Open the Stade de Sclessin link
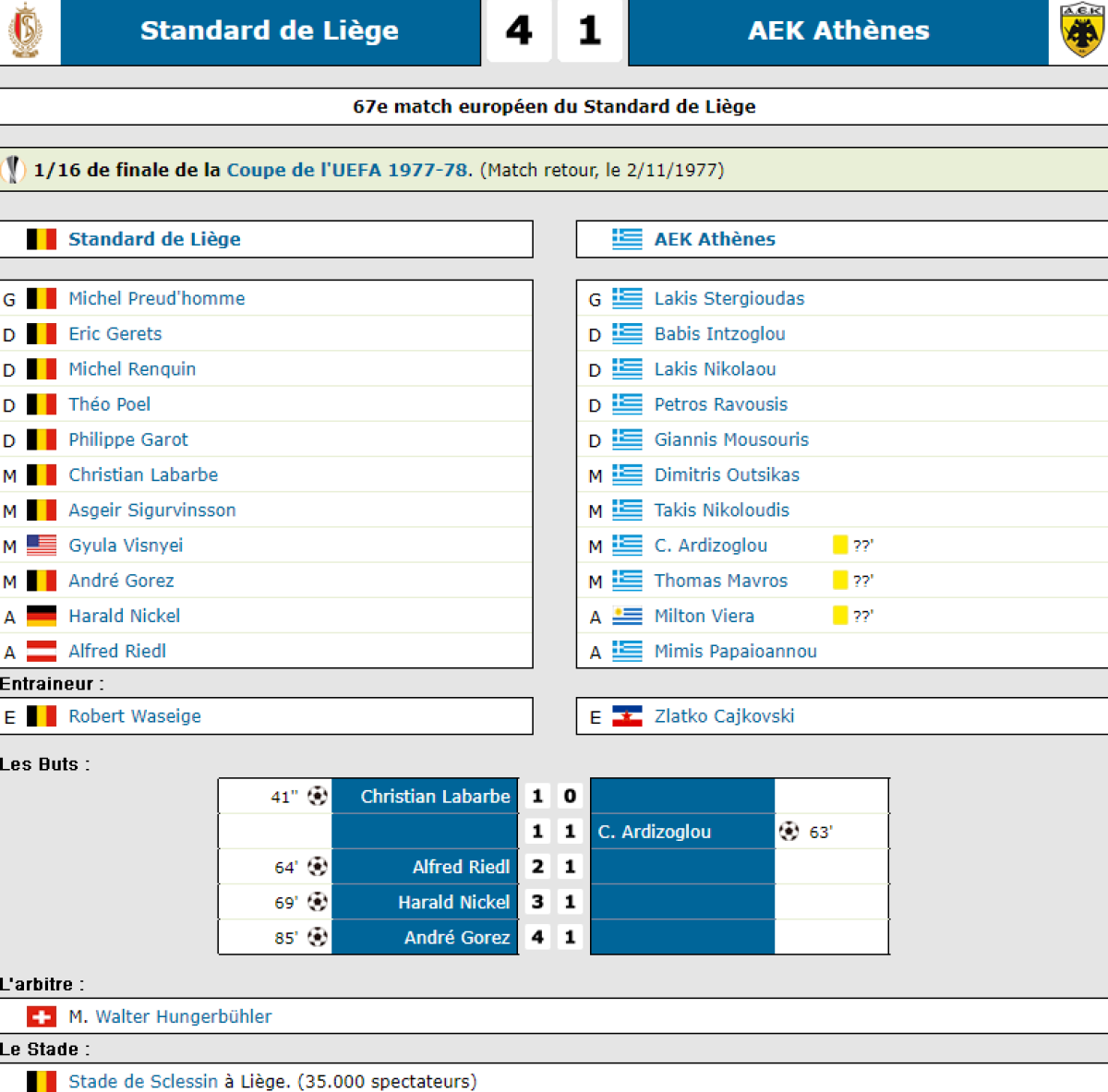The image size is (1108, 1092). click(x=143, y=1081)
